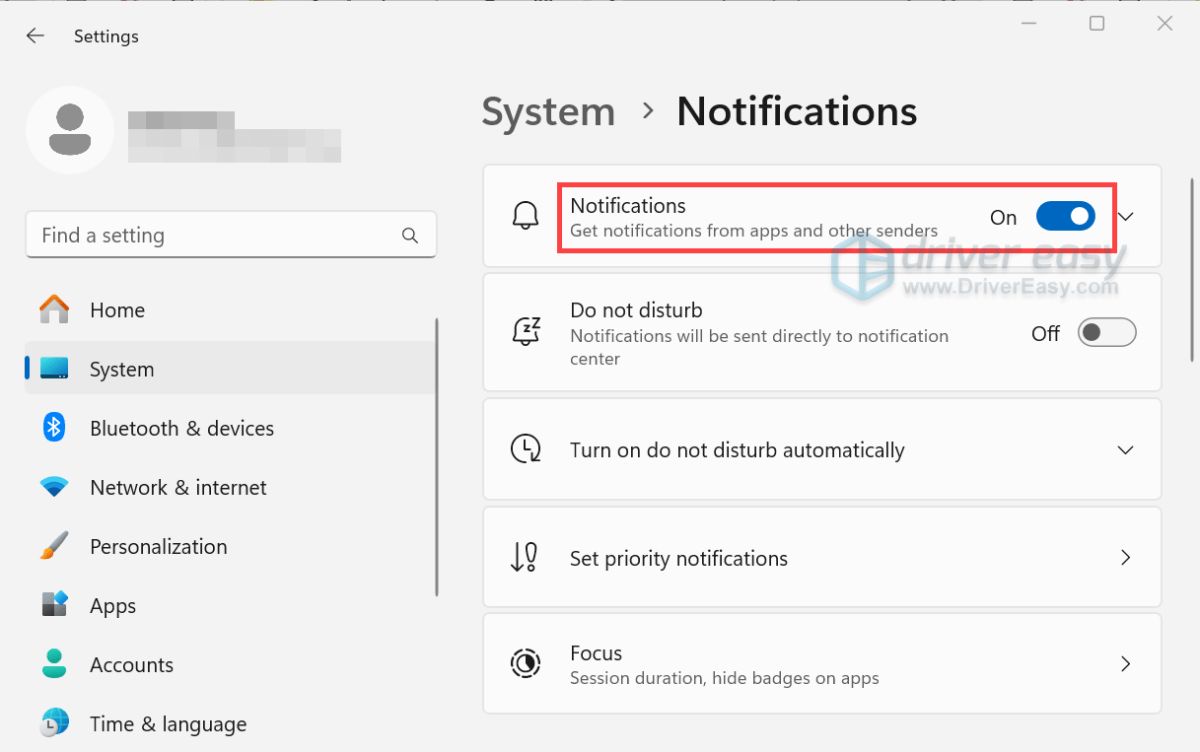The height and width of the screenshot is (752, 1200).
Task: Click the bell icon beside Notifications
Action: pos(526,216)
